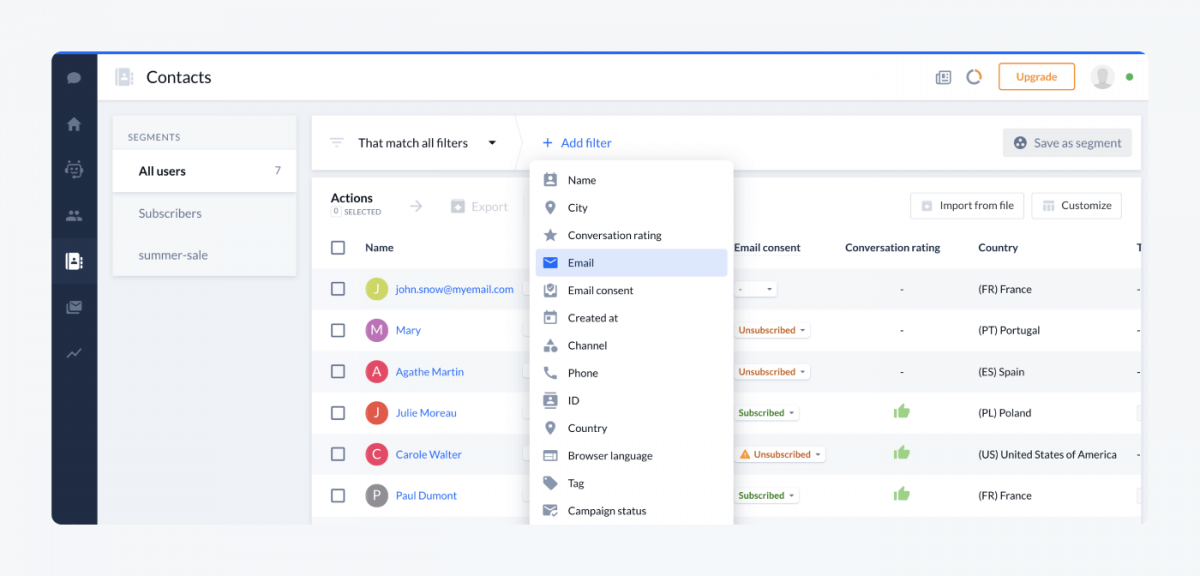Click the Export button
1200x576 pixels.
pos(479,206)
